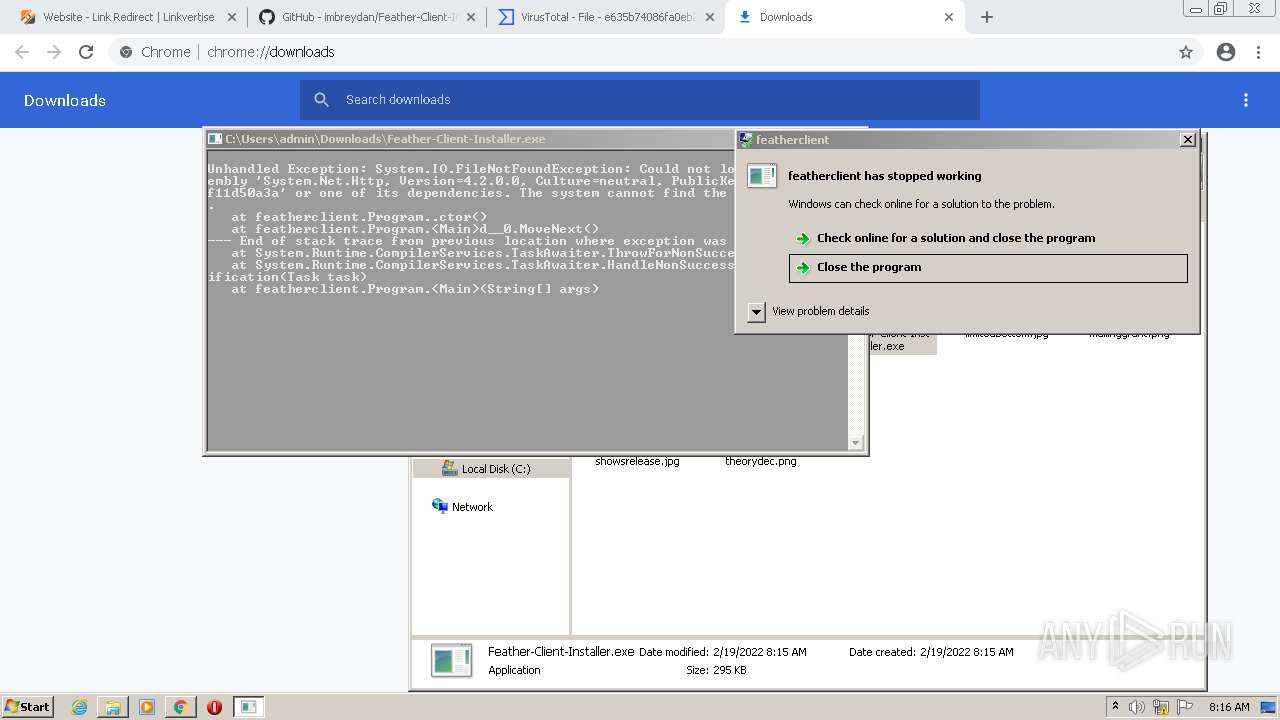This screenshot has height=720, width=1280.
Task: Choose Check online for a solution option
Action: click(956, 238)
